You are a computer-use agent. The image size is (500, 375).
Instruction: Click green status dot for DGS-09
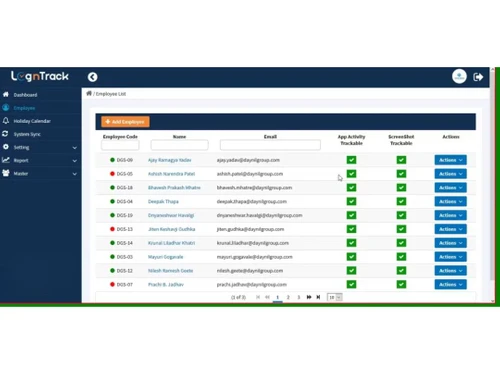(112, 160)
